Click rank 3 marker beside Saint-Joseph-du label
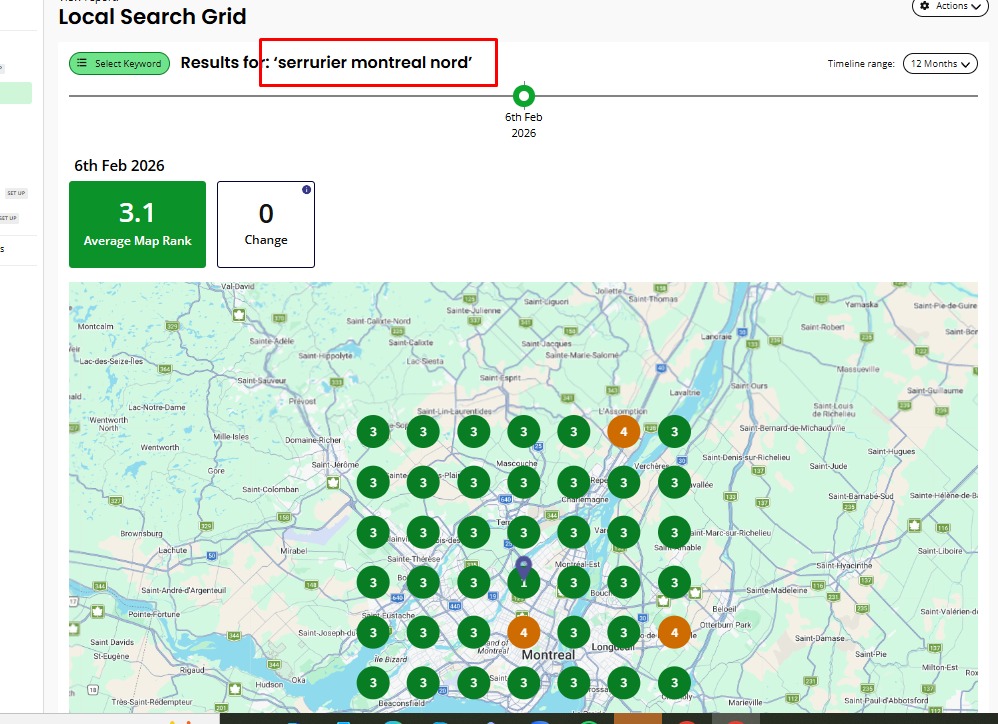Screen dimensions: 998x724 tap(374, 633)
